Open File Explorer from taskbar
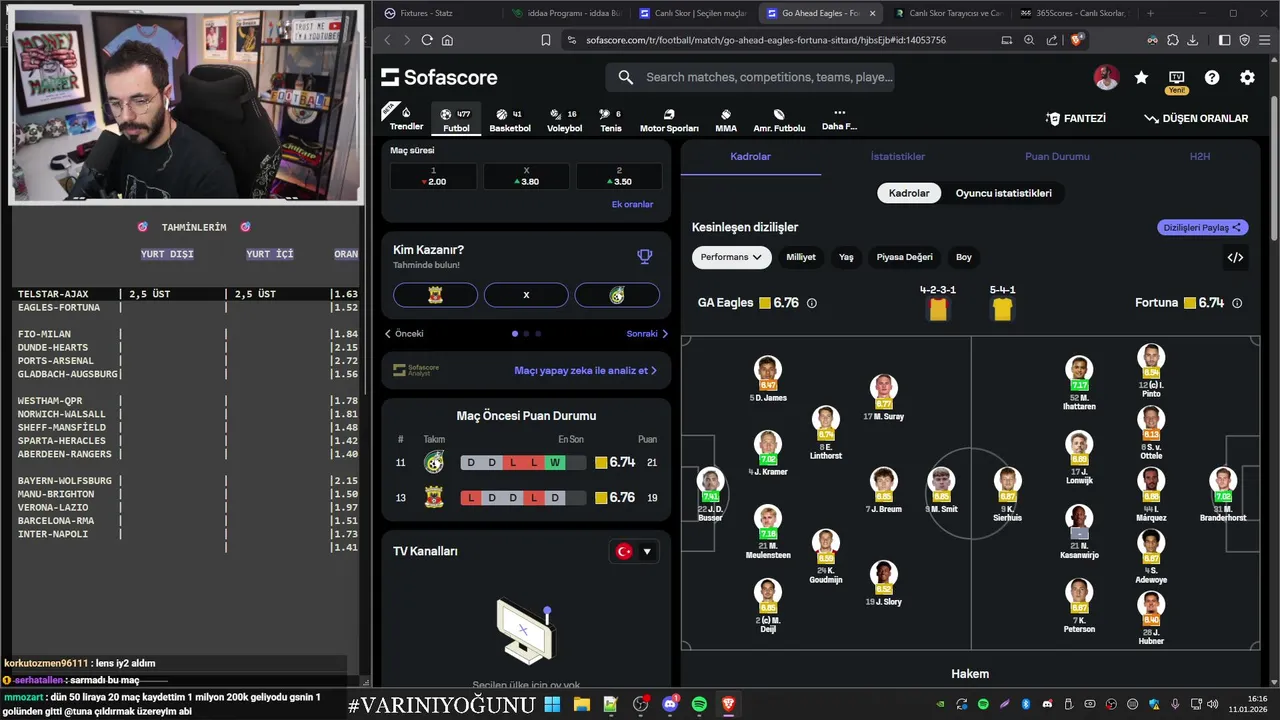Screen dimensions: 1280x720 pos(581,705)
